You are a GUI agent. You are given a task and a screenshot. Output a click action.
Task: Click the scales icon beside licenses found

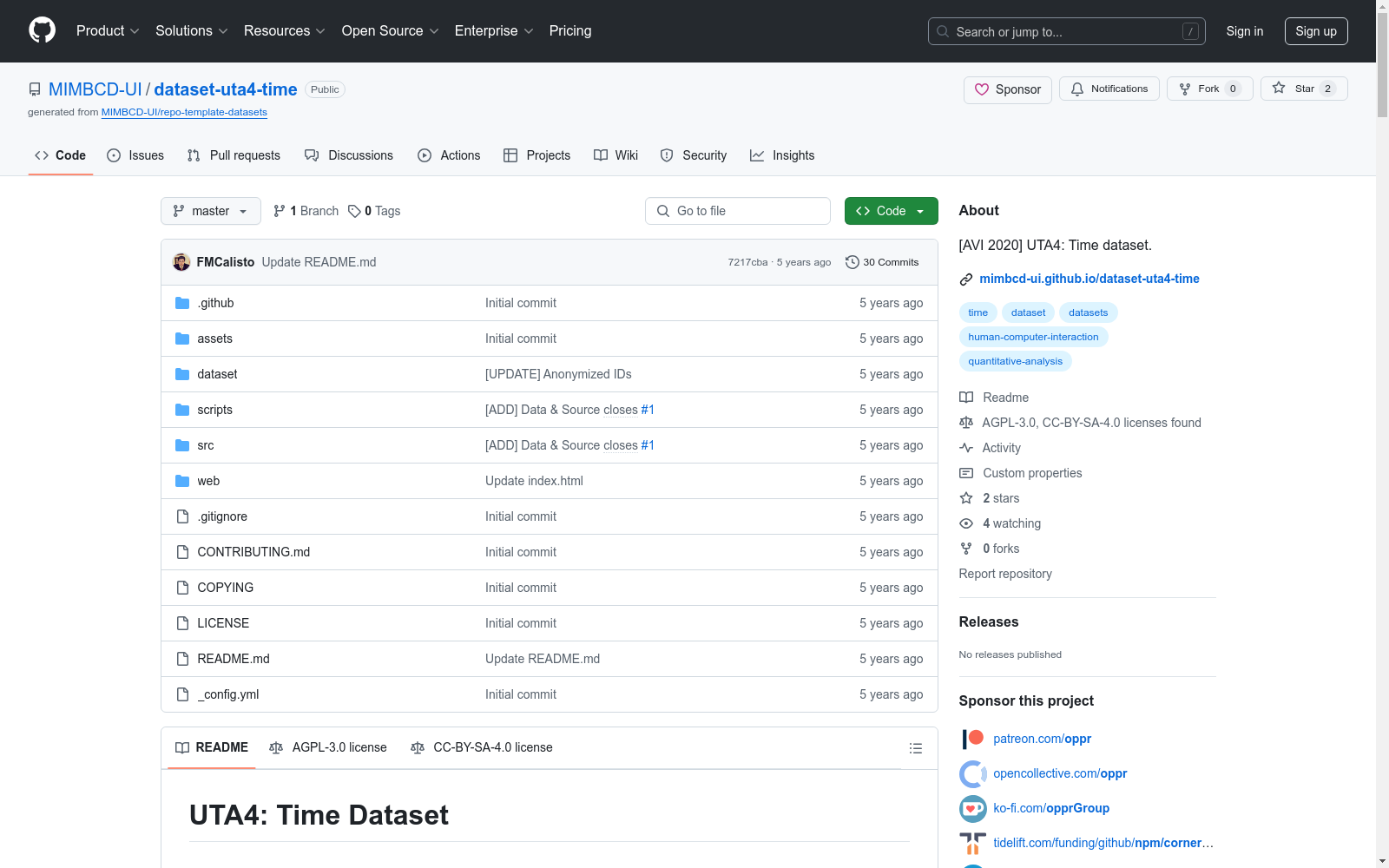[x=966, y=423]
